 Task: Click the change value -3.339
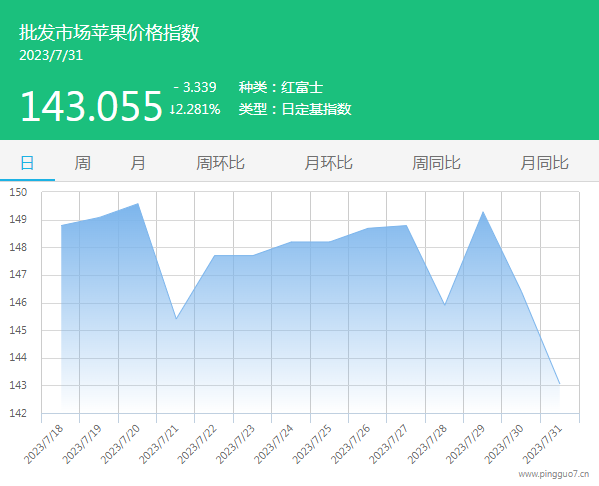point(195,87)
